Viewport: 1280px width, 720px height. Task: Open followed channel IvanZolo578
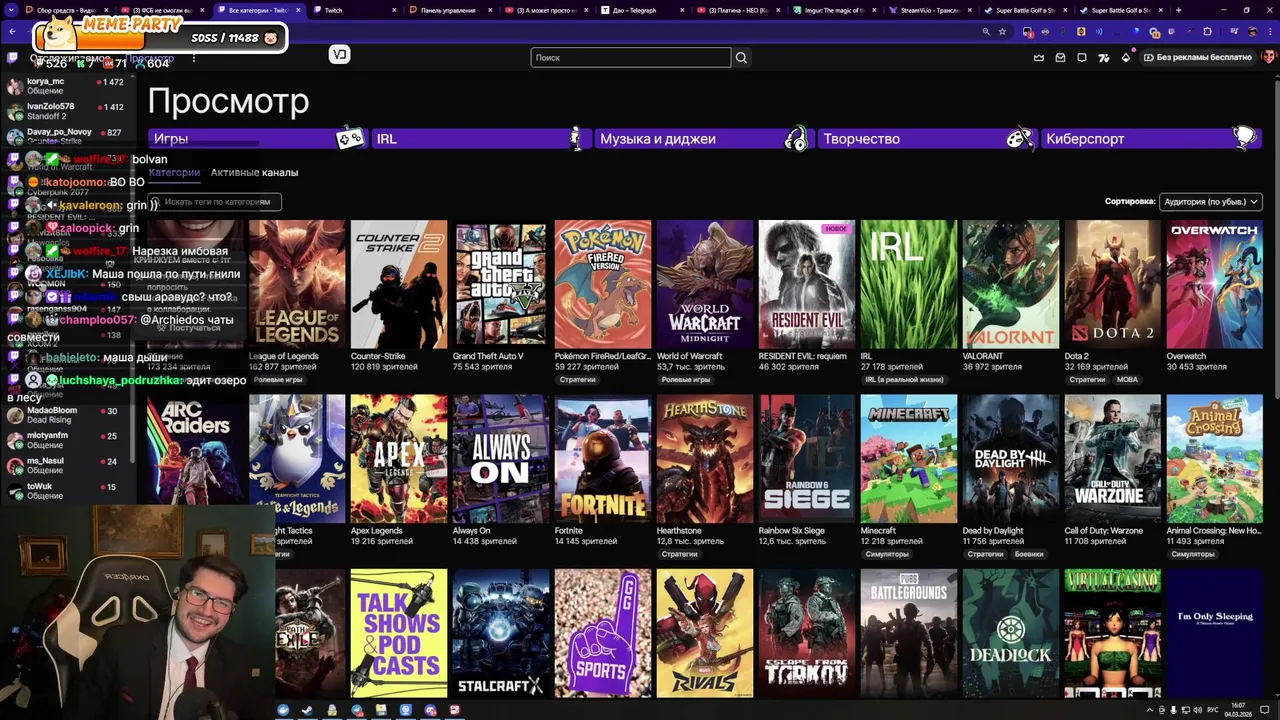[68, 111]
